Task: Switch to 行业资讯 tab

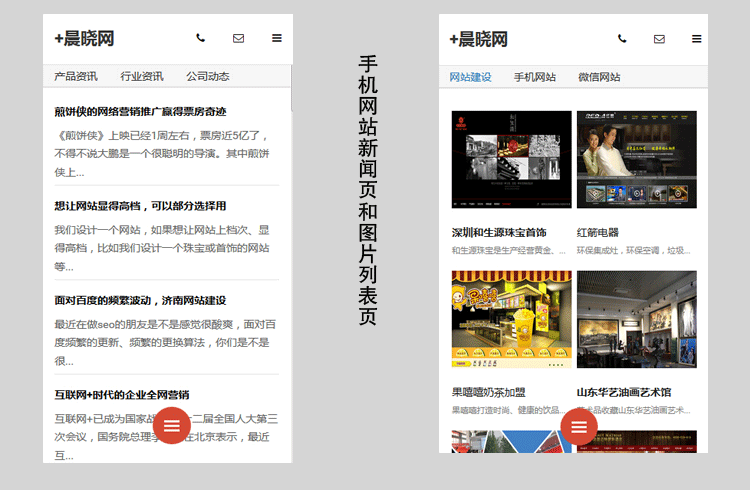Action: [x=142, y=76]
